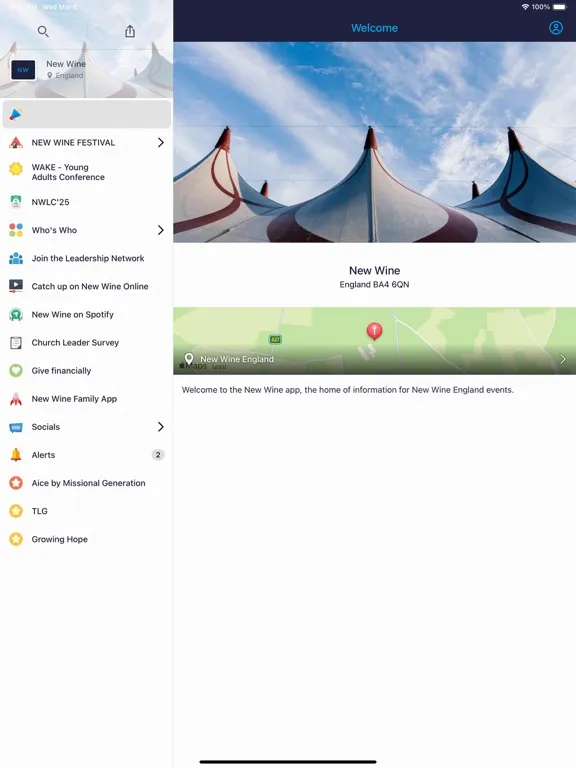This screenshot has width=576, height=768.
Task: Tap the New Wine England map label
Action: (237, 359)
